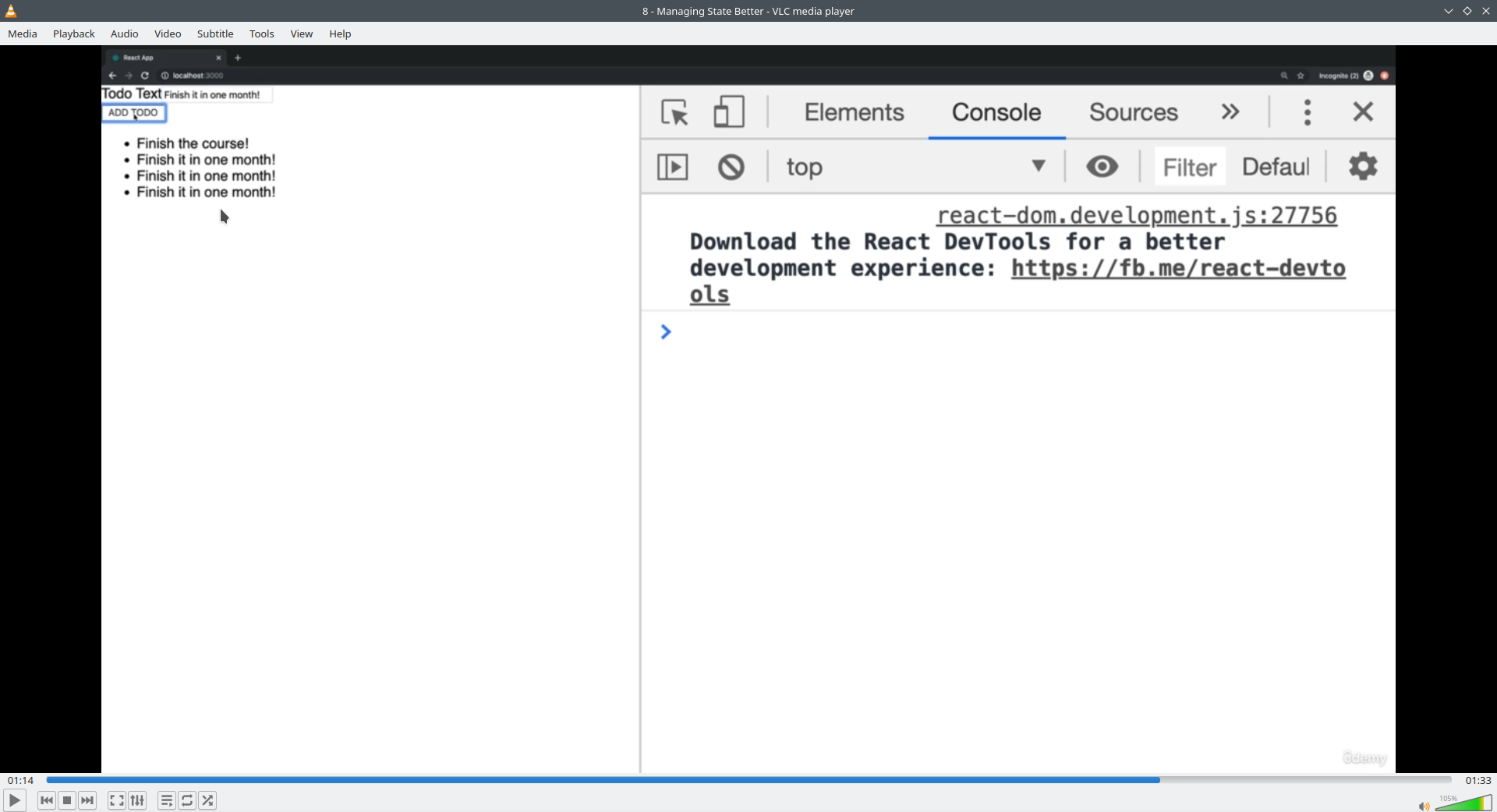
Task: Click the console Filter field
Action: [x=1190, y=167]
